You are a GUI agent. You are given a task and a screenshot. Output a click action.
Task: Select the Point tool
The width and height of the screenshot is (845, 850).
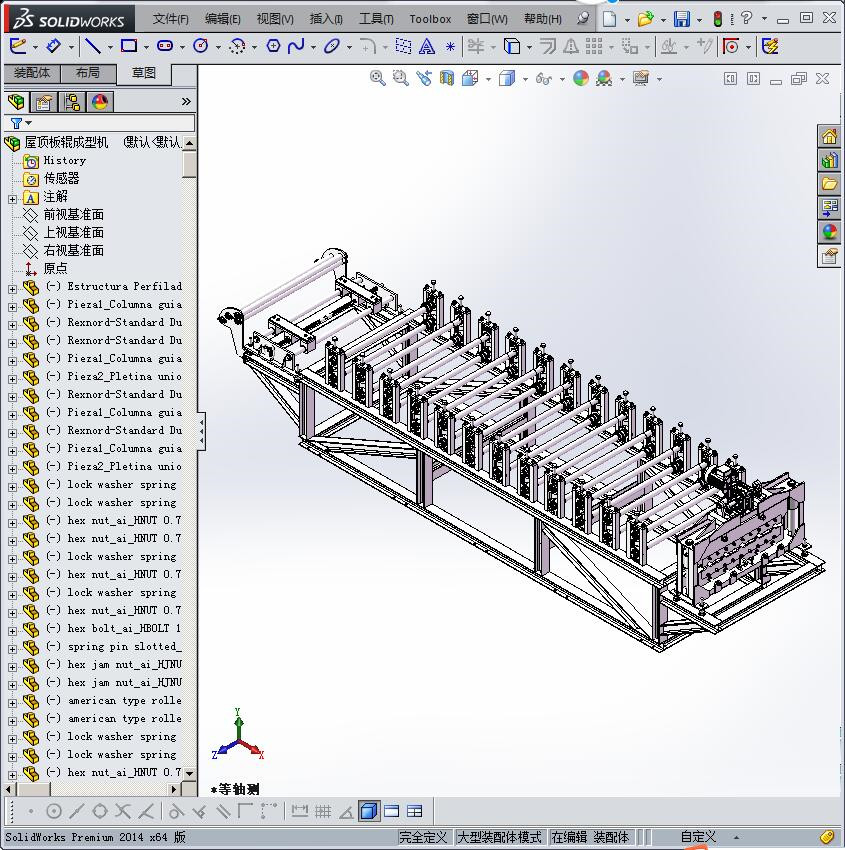tap(450, 47)
